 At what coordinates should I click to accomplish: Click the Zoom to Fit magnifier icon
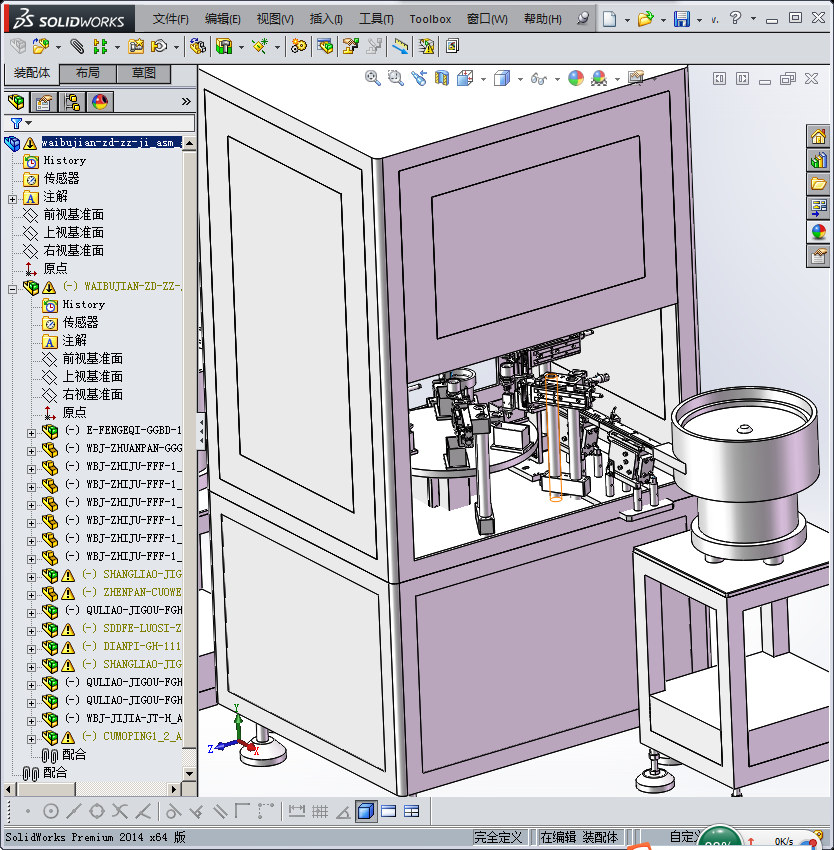tap(373, 78)
